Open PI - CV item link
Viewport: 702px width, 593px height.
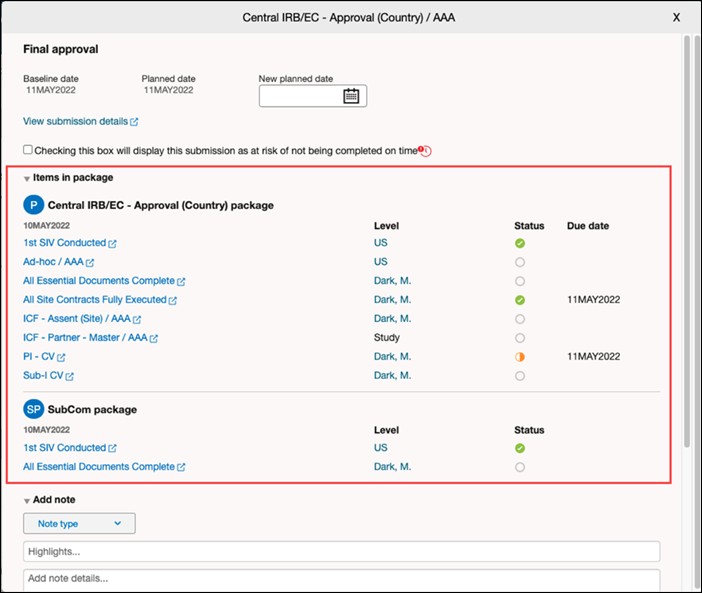[x=39, y=356]
